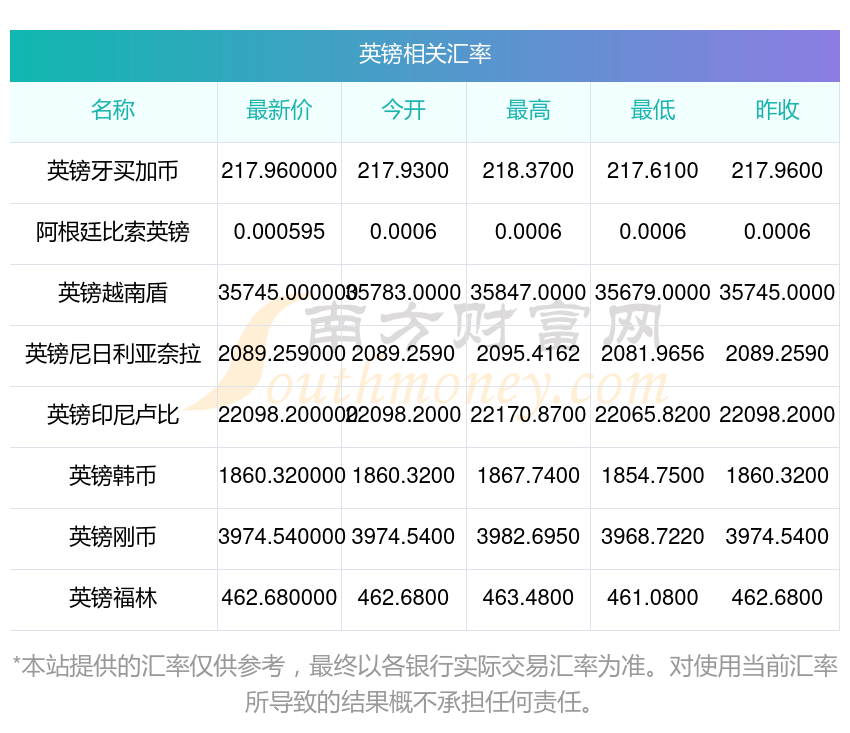Viewport: 850px width, 733px height.
Task: Click high value 22170.8700
Action: click(x=528, y=415)
